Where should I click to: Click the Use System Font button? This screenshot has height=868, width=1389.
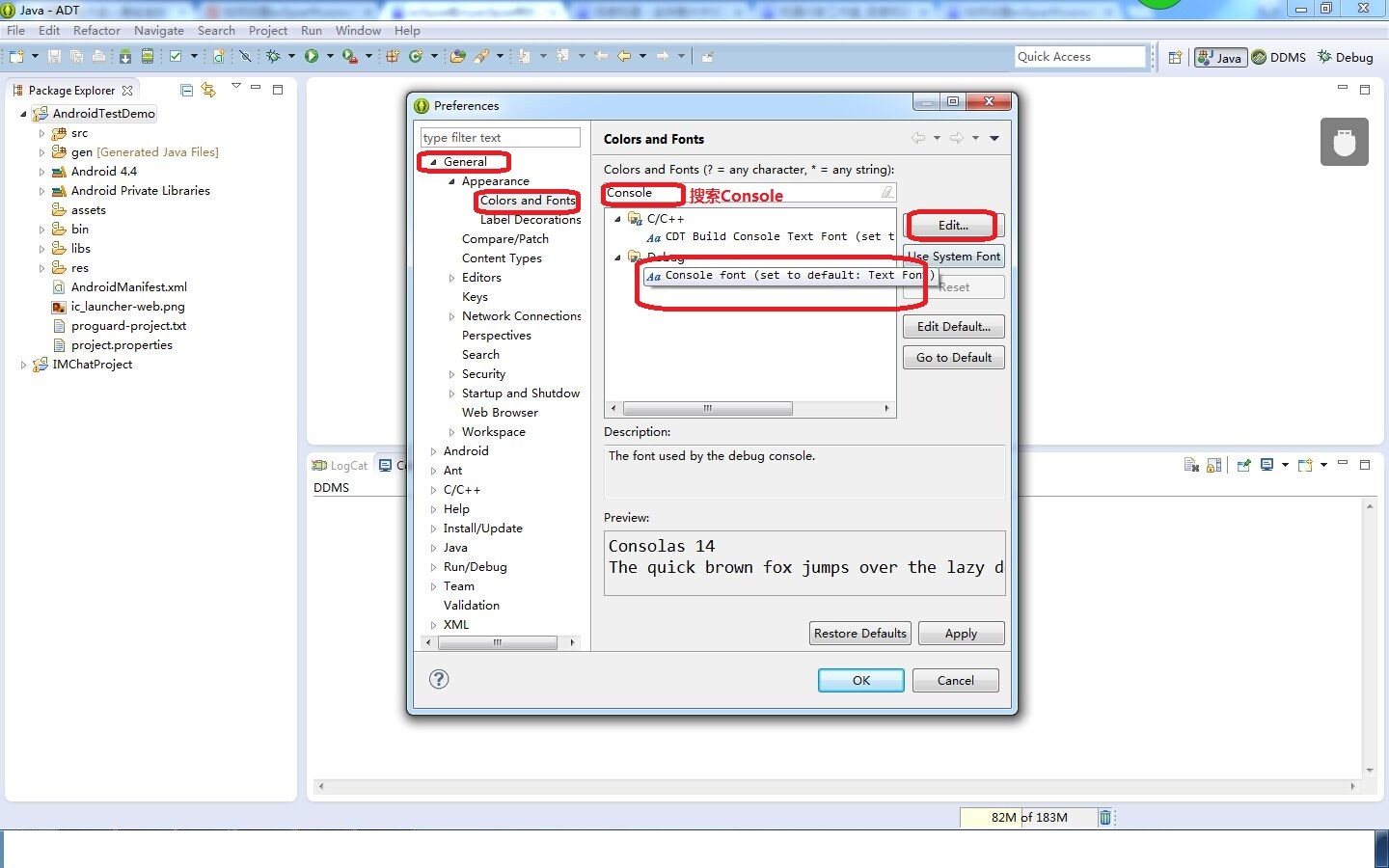[954, 257]
